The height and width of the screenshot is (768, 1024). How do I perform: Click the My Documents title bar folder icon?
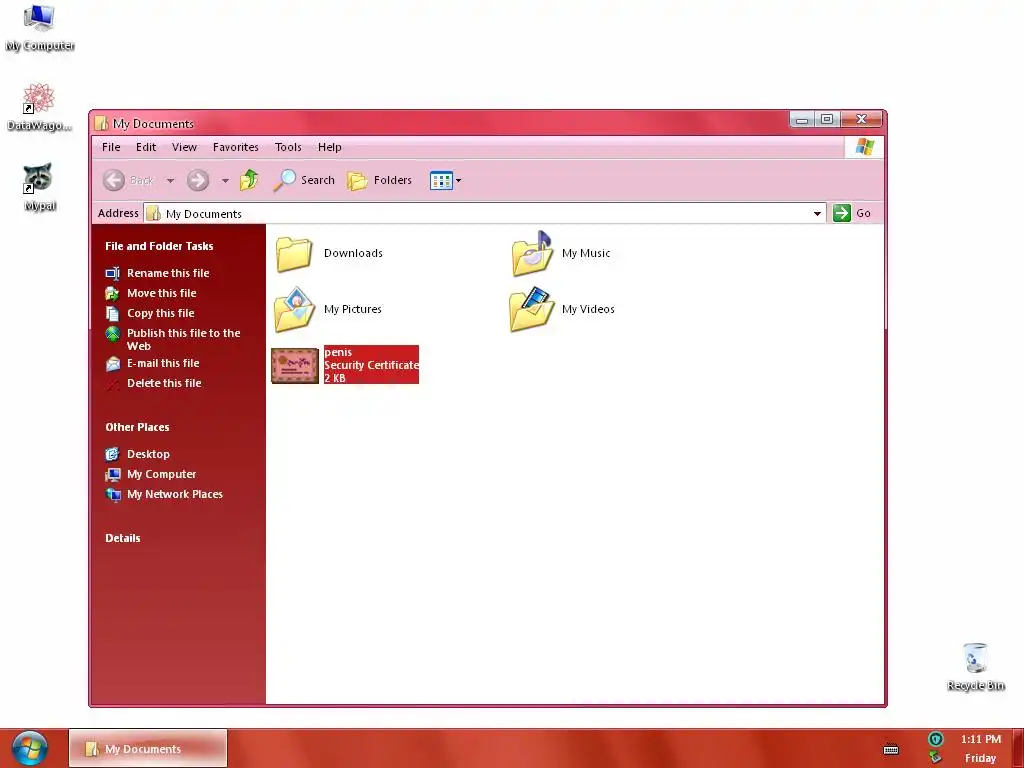(101, 123)
